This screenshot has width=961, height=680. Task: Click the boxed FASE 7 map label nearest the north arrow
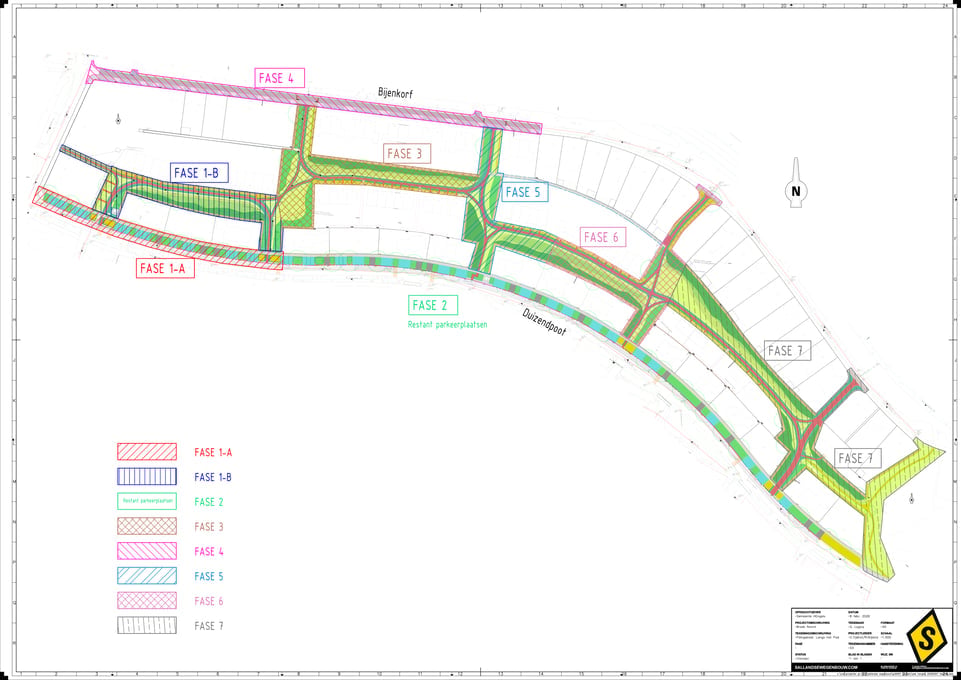(x=788, y=350)
